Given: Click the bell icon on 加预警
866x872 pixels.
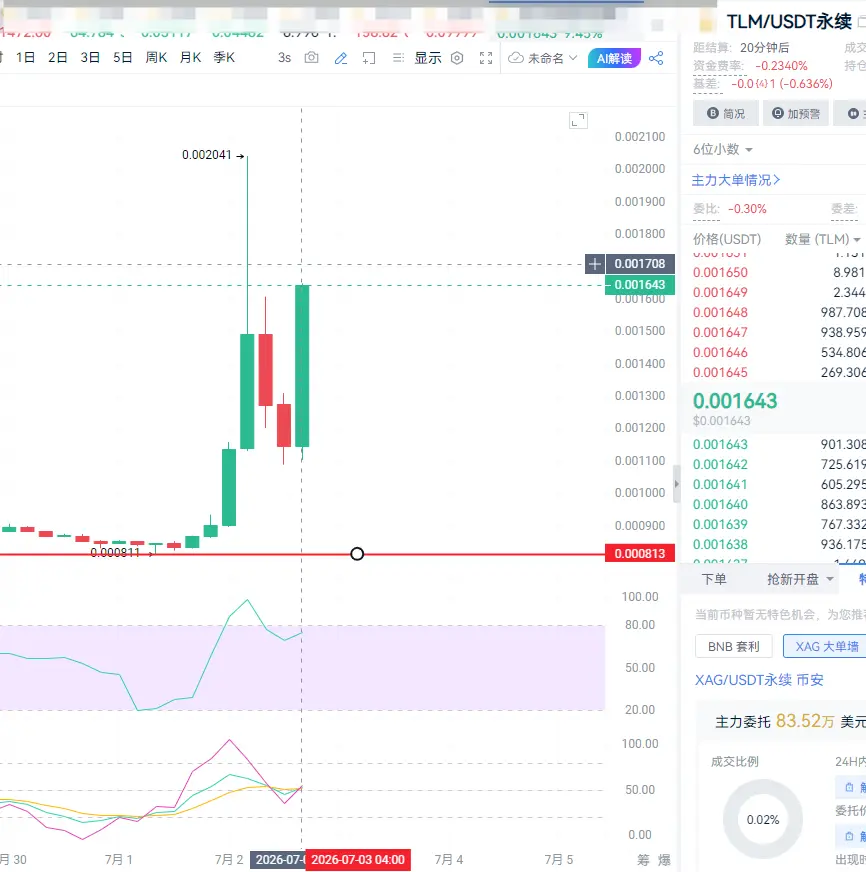Looking at the screenshot, I should click(x=778, y=113).
